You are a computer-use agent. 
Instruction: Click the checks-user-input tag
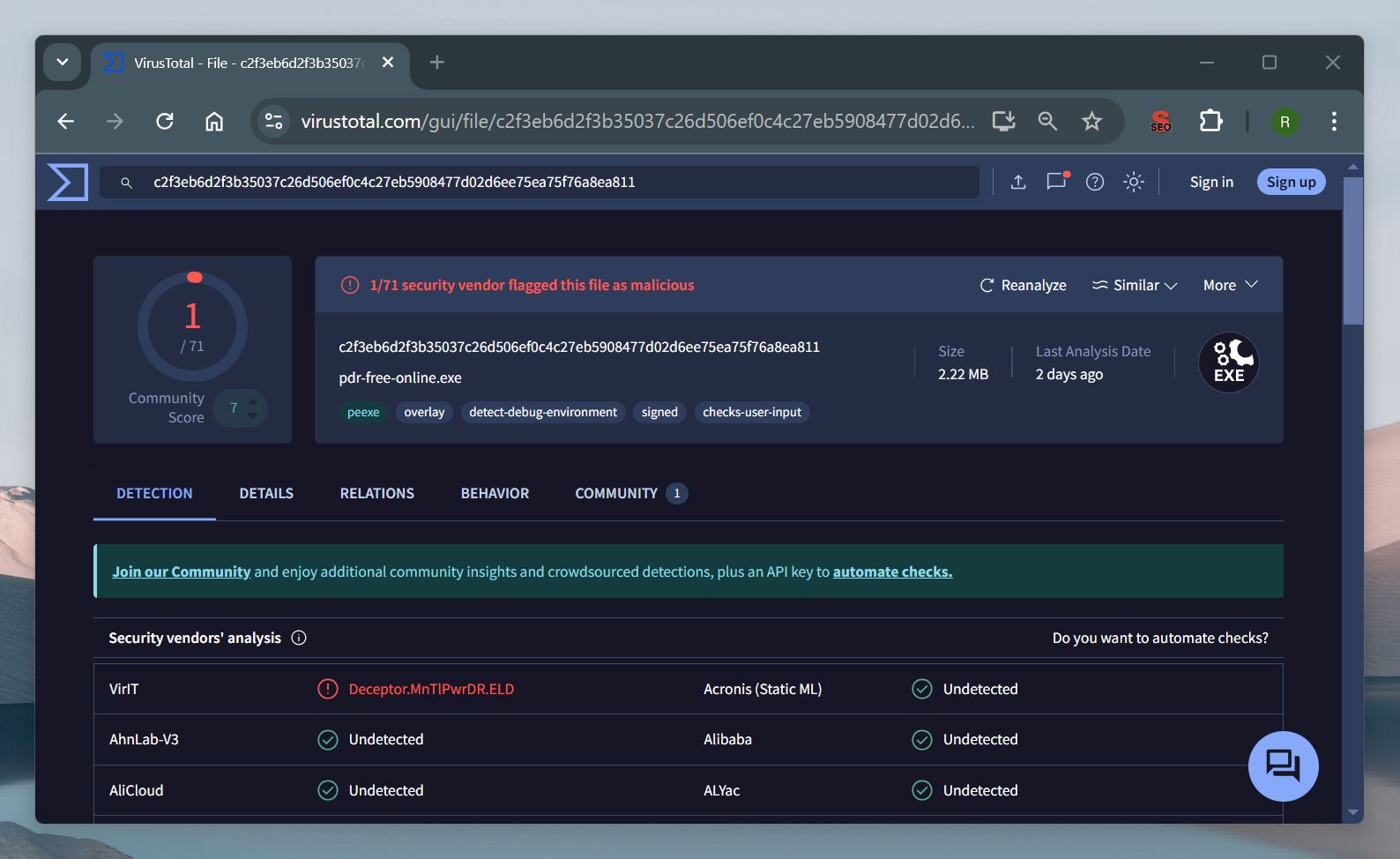tap(752, 412)
